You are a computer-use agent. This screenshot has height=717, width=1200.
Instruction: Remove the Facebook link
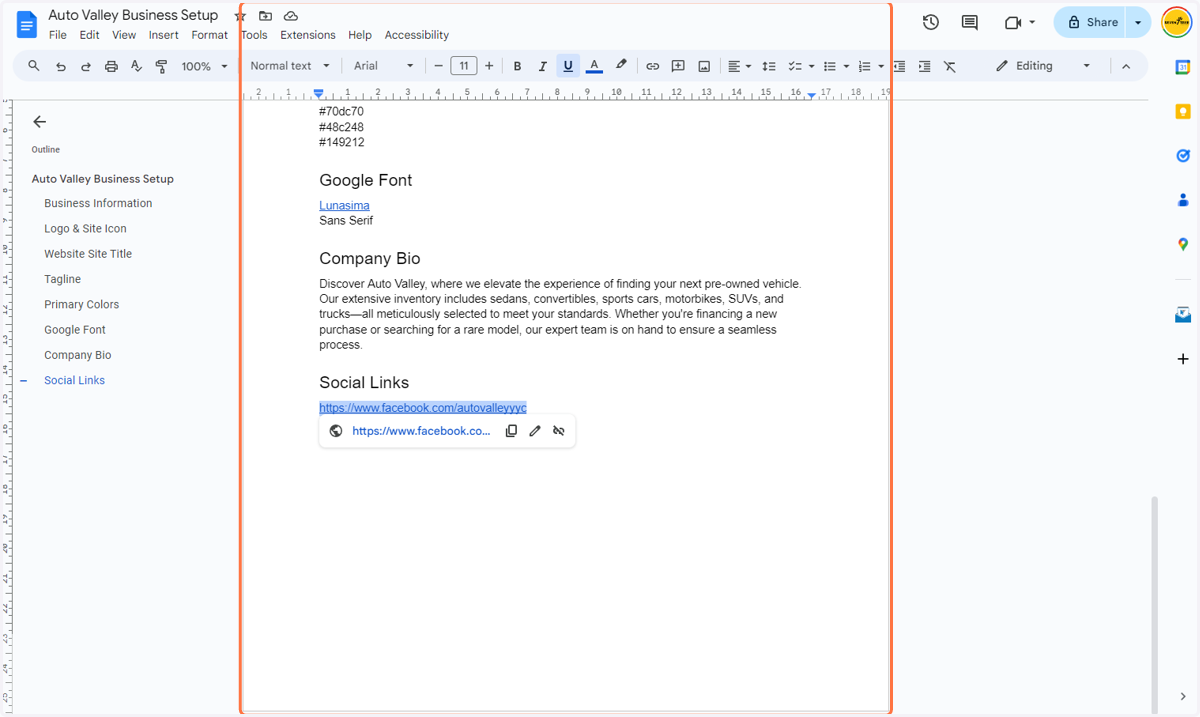click(559, 431)
